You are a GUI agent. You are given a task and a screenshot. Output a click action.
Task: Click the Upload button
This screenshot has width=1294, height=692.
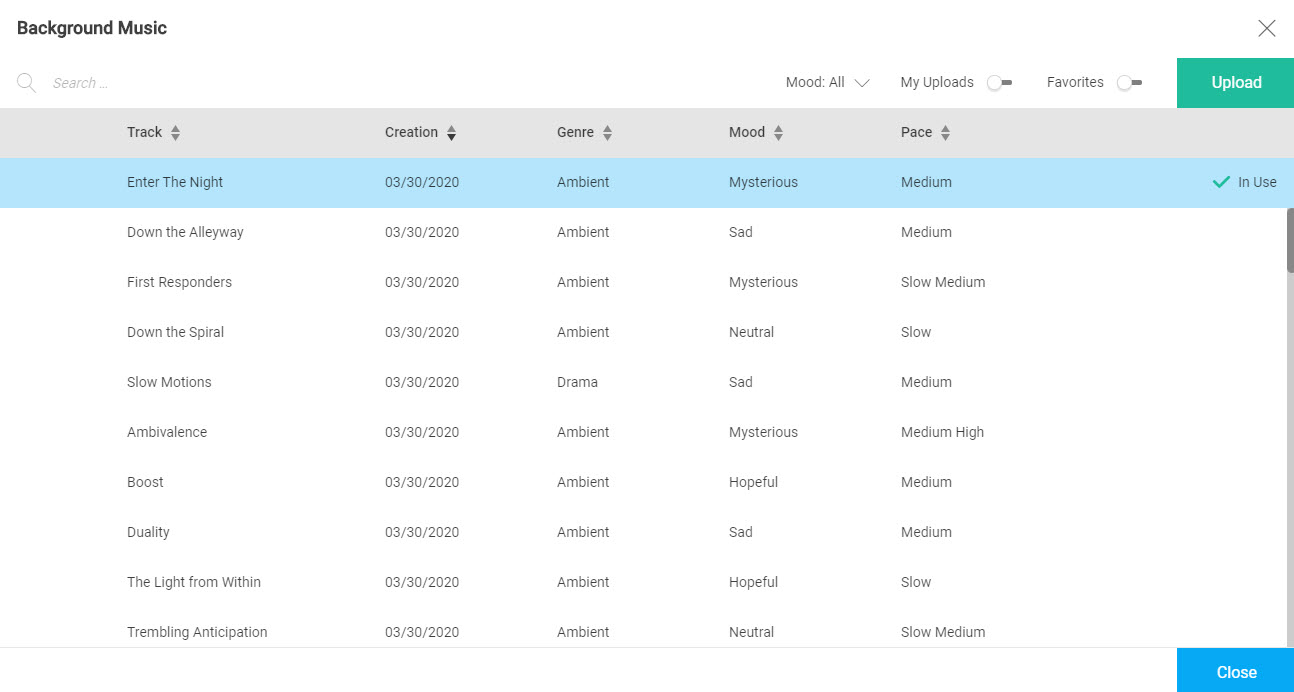click(1236, 83)
